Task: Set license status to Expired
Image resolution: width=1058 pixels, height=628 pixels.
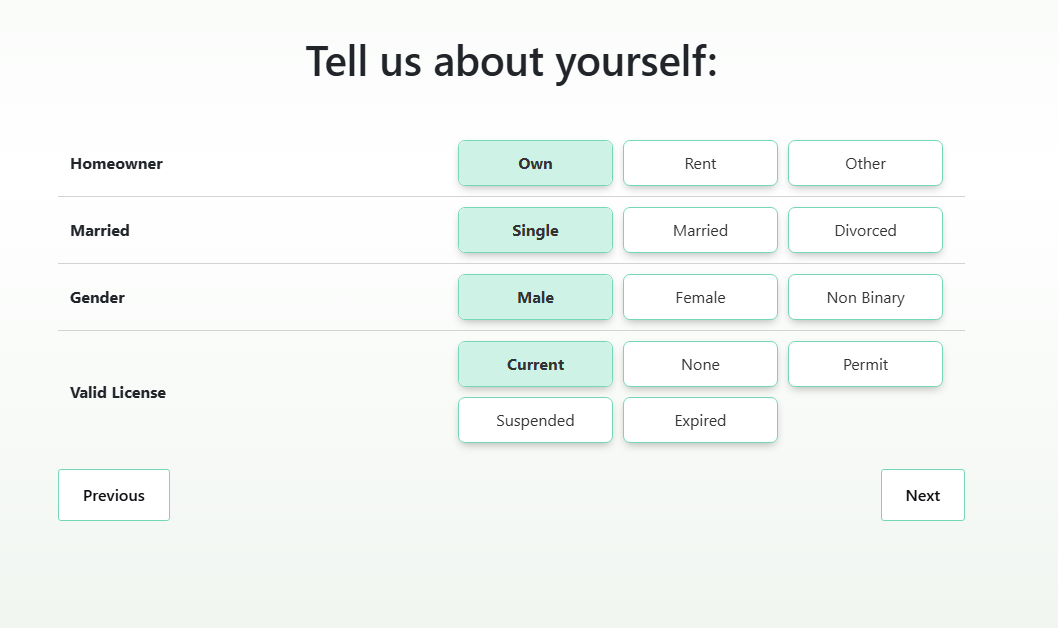Action: [x=700, y=420]
